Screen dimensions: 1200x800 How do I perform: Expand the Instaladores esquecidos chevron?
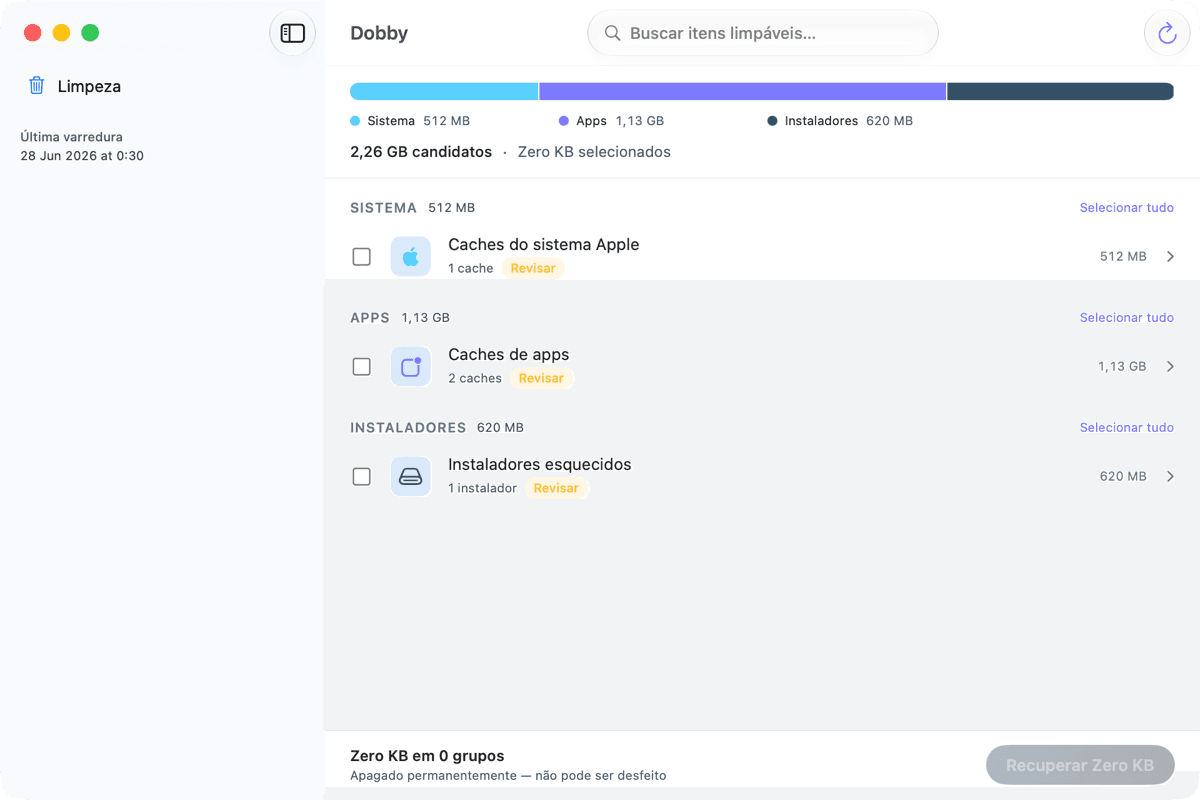point(1170,477)
